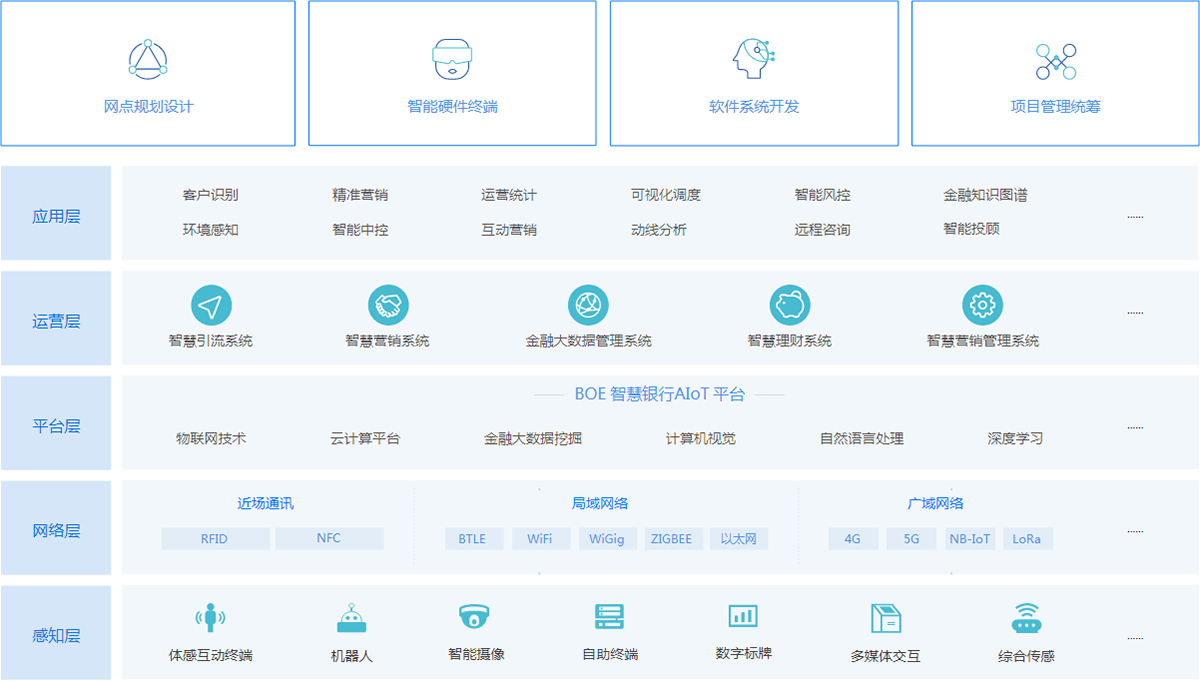Select the 智慧营销系统 handshake icon
The height and width of the screenshot is (681, 1200).
coord(388,305)
